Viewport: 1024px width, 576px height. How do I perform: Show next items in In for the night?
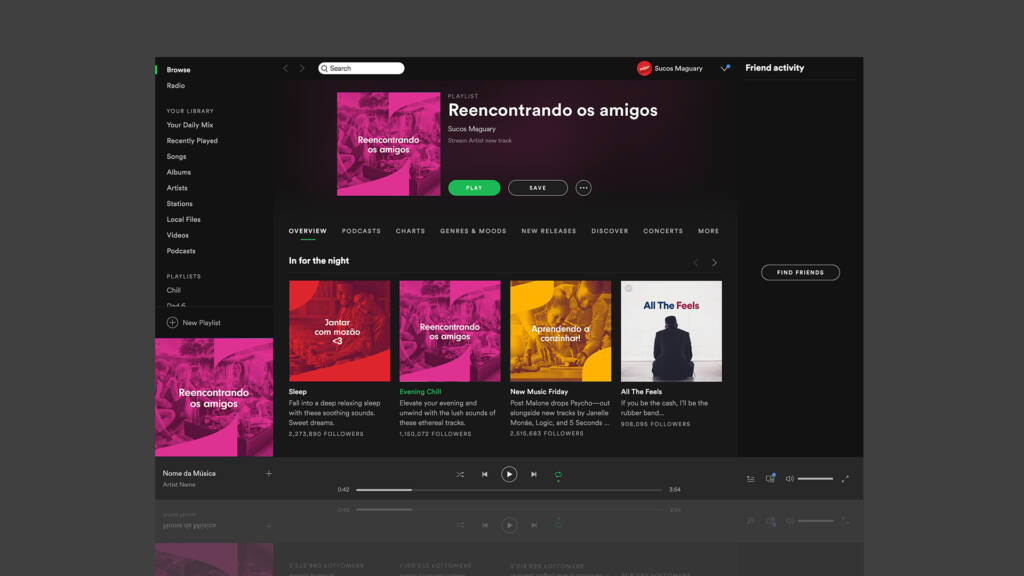pos(714,263)
